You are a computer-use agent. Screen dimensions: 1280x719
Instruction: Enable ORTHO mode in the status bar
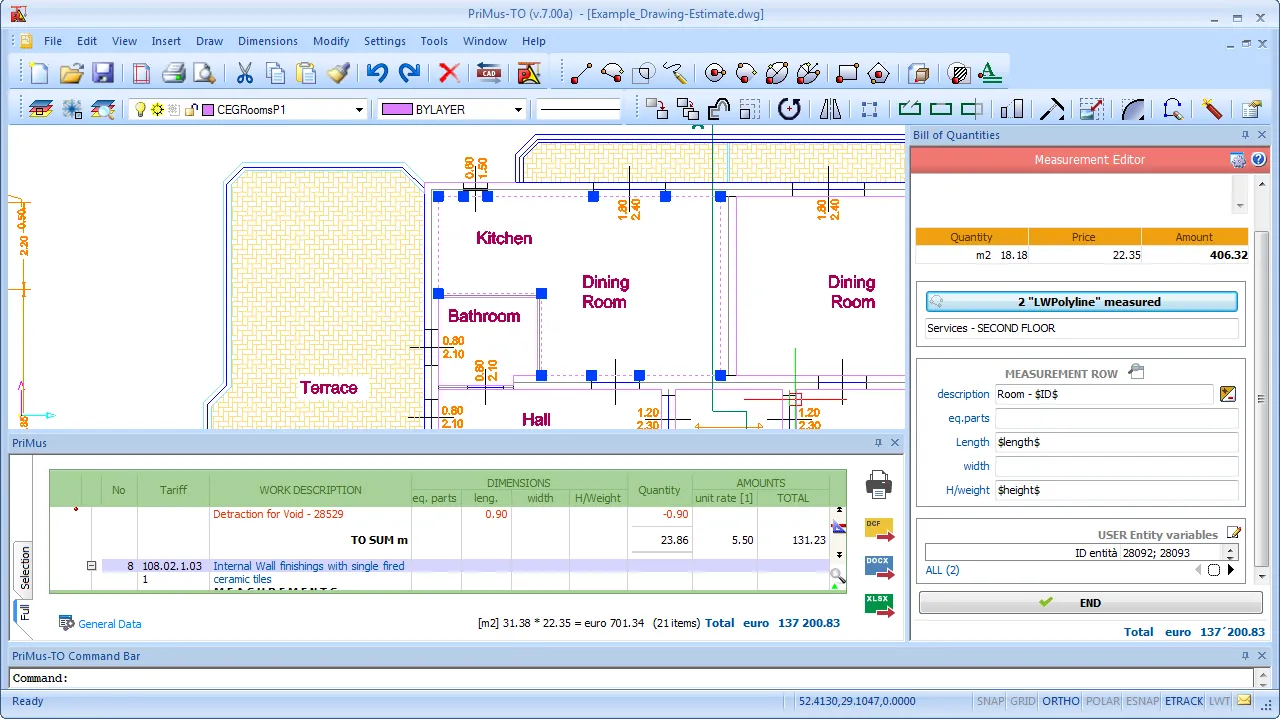coord(1060,701)
